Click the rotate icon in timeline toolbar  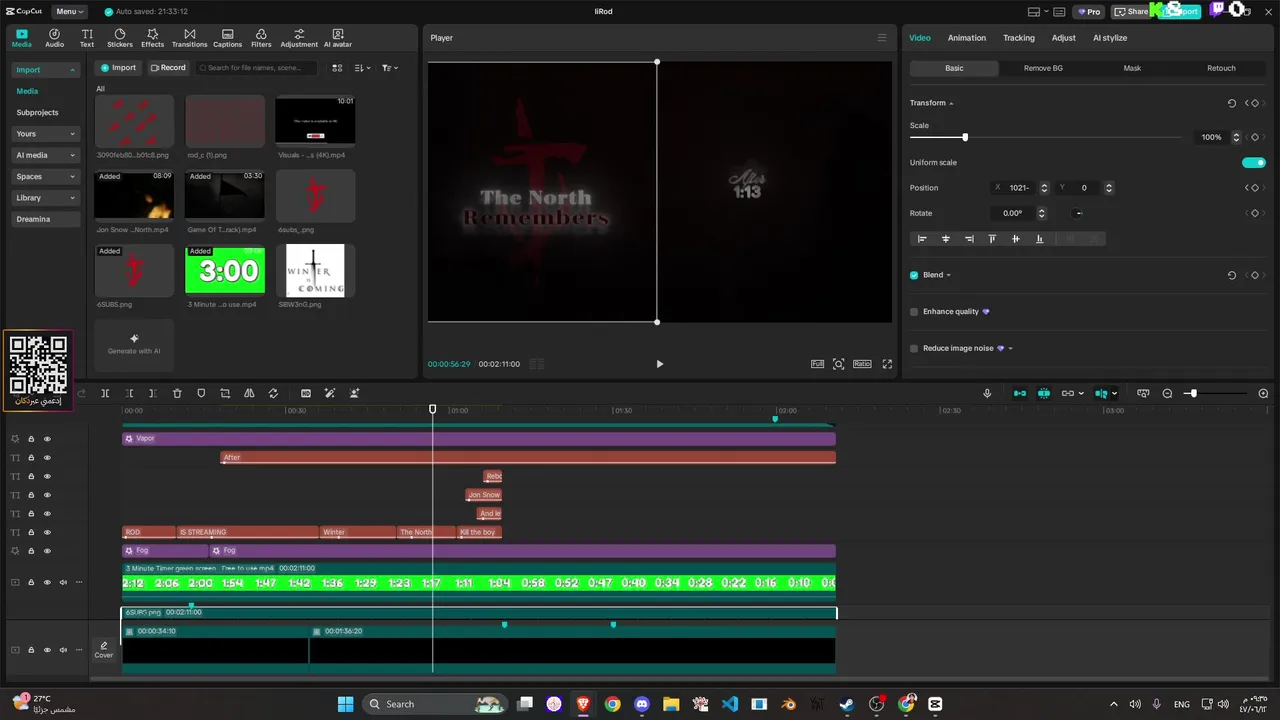(x=273, y=394)
